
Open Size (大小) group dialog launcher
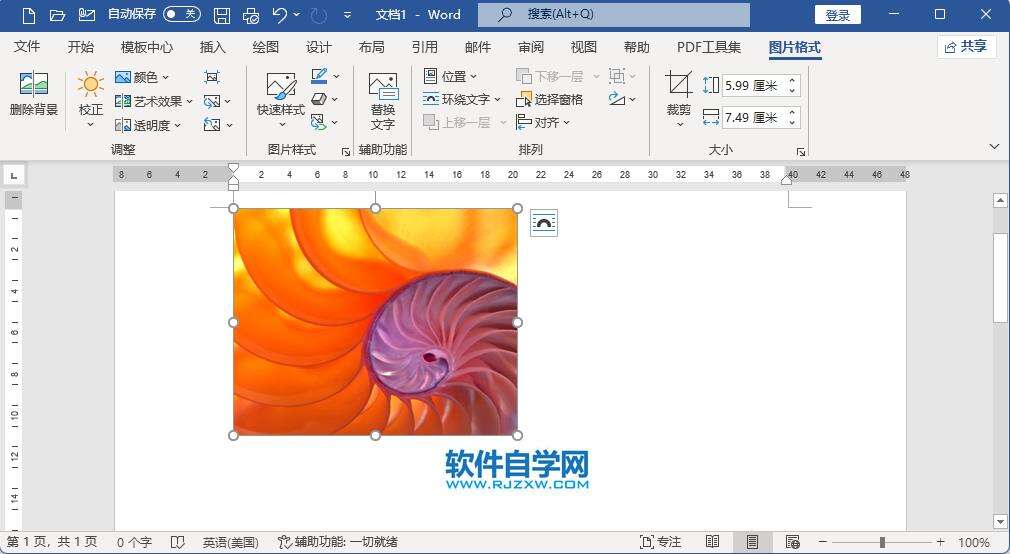coord(801,152)
